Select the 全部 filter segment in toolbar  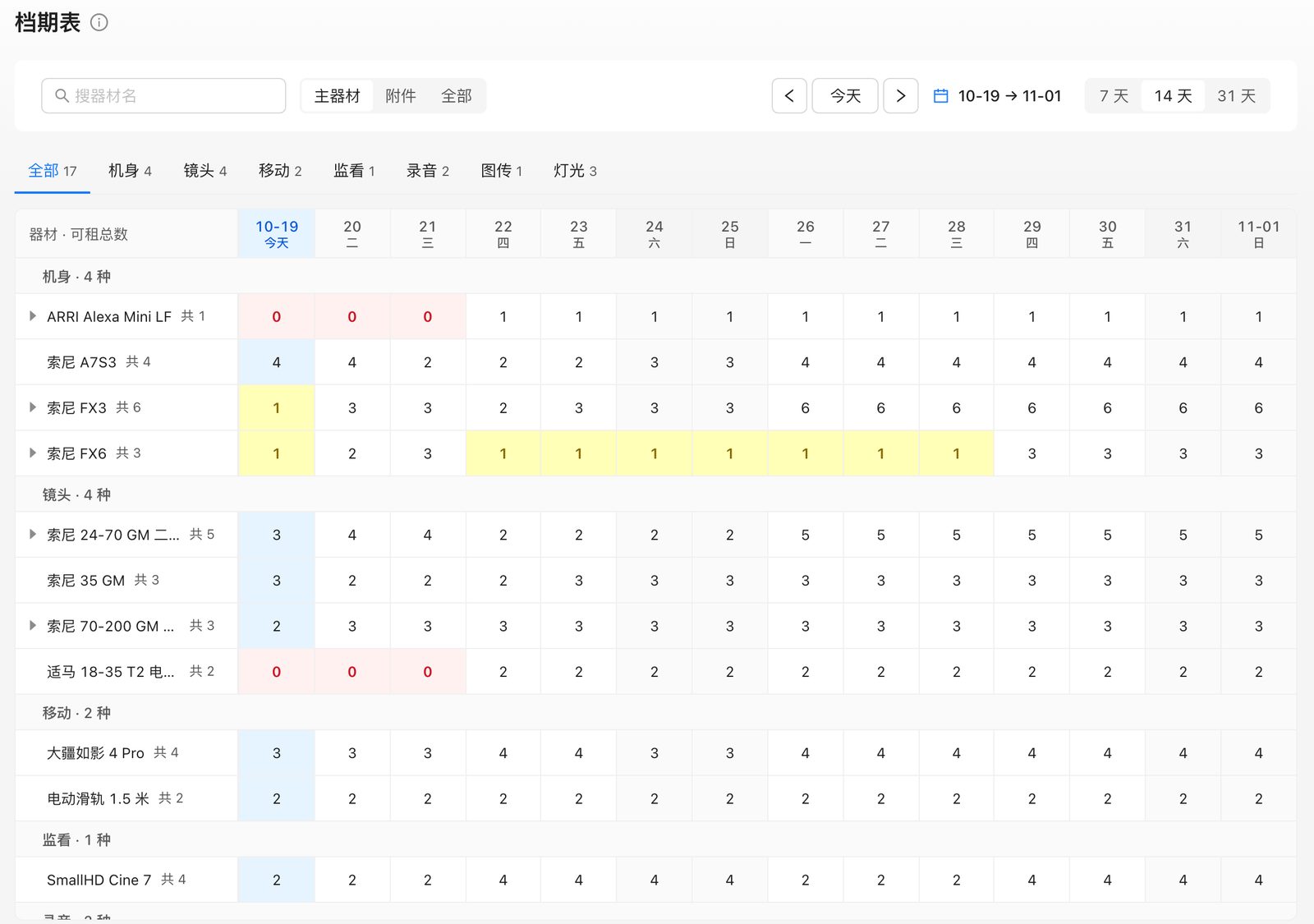(457, 96)
